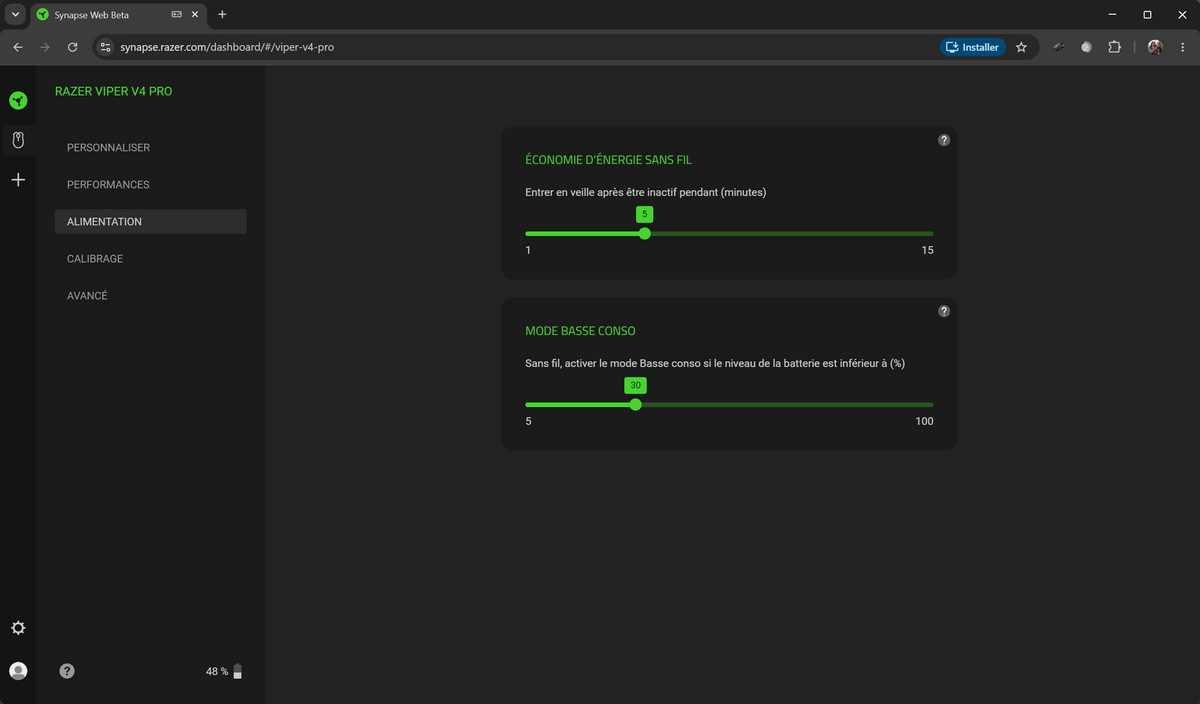Open settings gear in left sidebar
Image resolution: width=1200 pixels, height=704 pixels.
18,628
